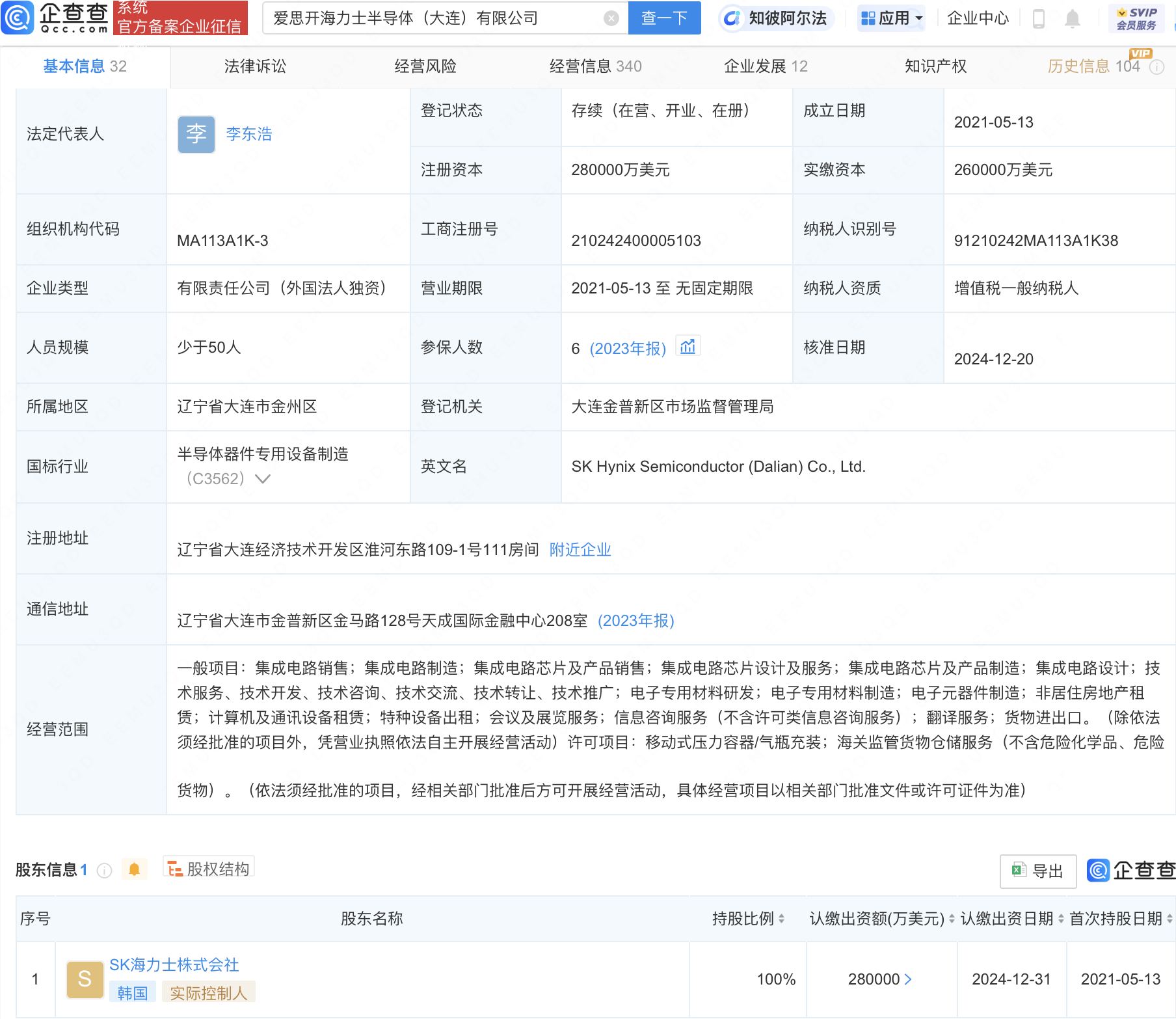Sort by 首次持股日期 column arrows
The height and width of the screenshot is (1019, 1176).
(x=1169, y=919)
